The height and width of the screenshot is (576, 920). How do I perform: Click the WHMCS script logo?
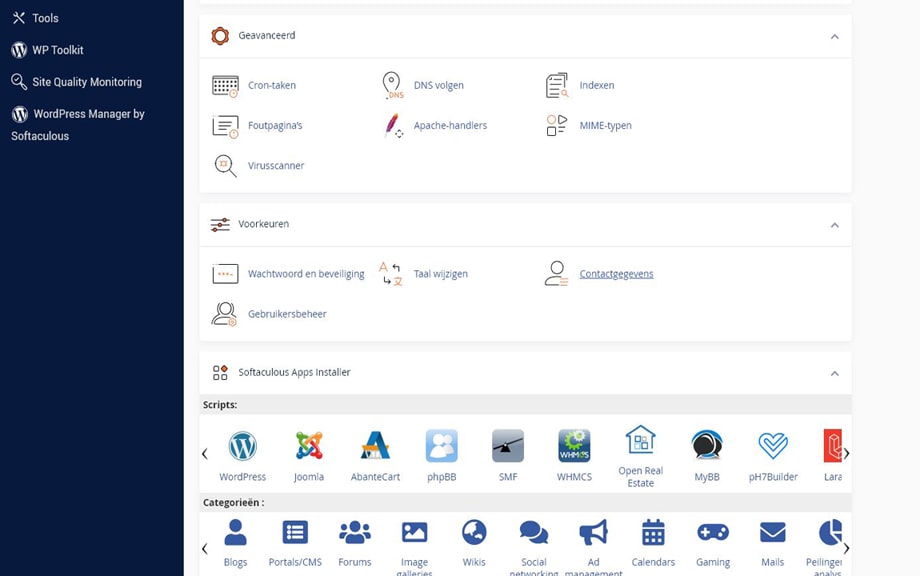tap(574, 446)
